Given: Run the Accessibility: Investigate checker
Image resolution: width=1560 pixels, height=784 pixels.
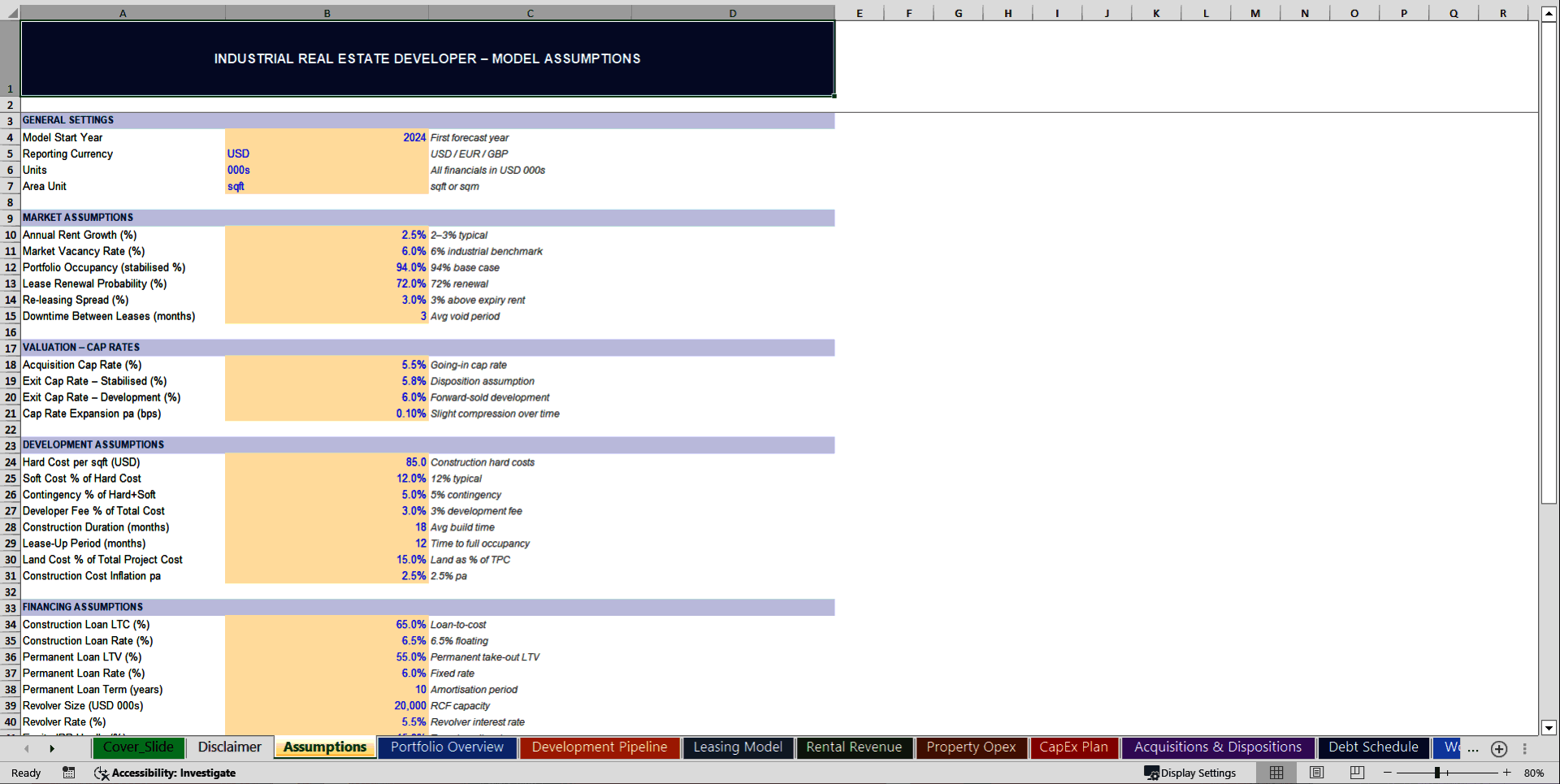Looking at the screenshot, I should point(165,773).
